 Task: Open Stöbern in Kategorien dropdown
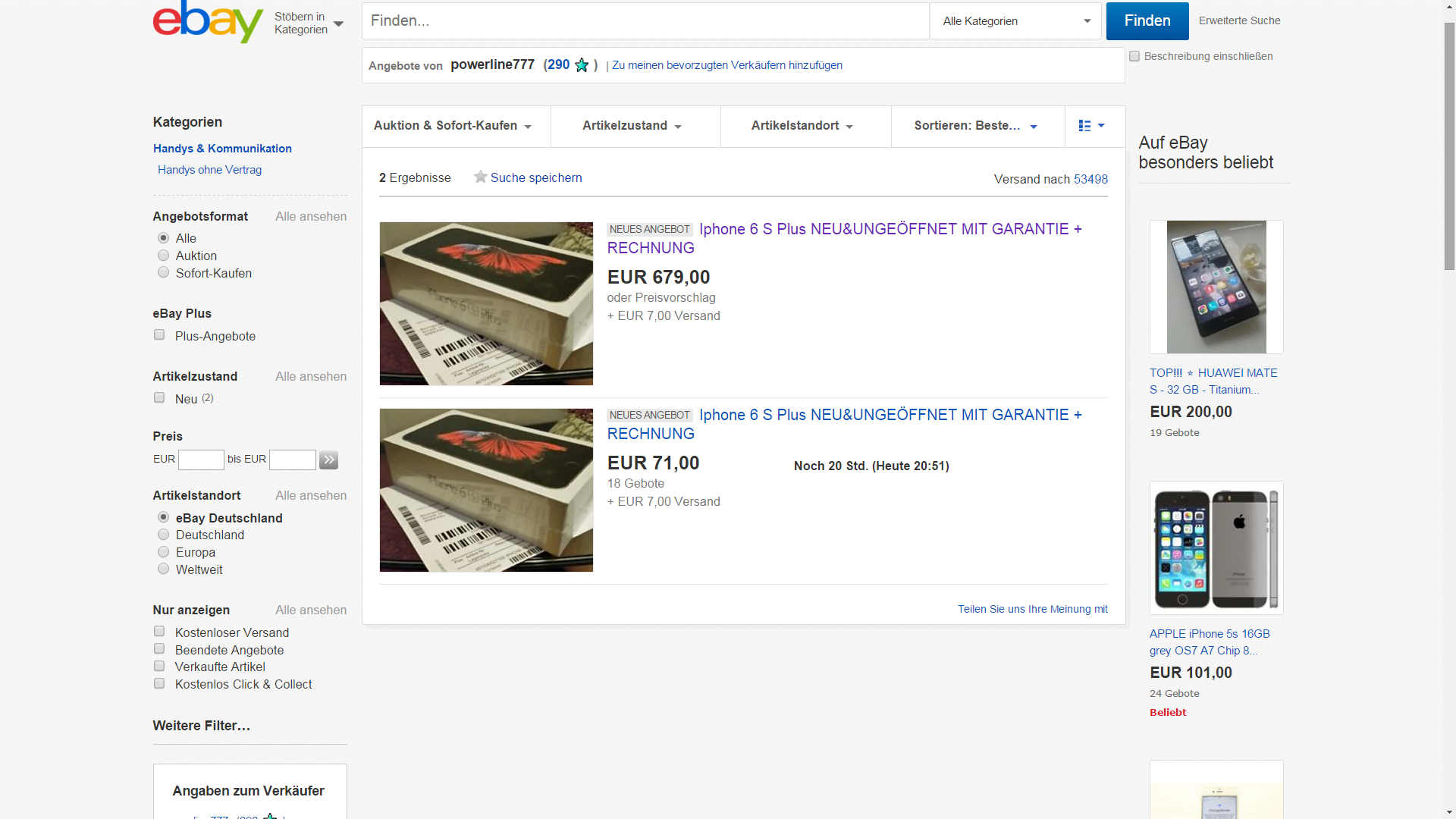click(x=309, y=23)
